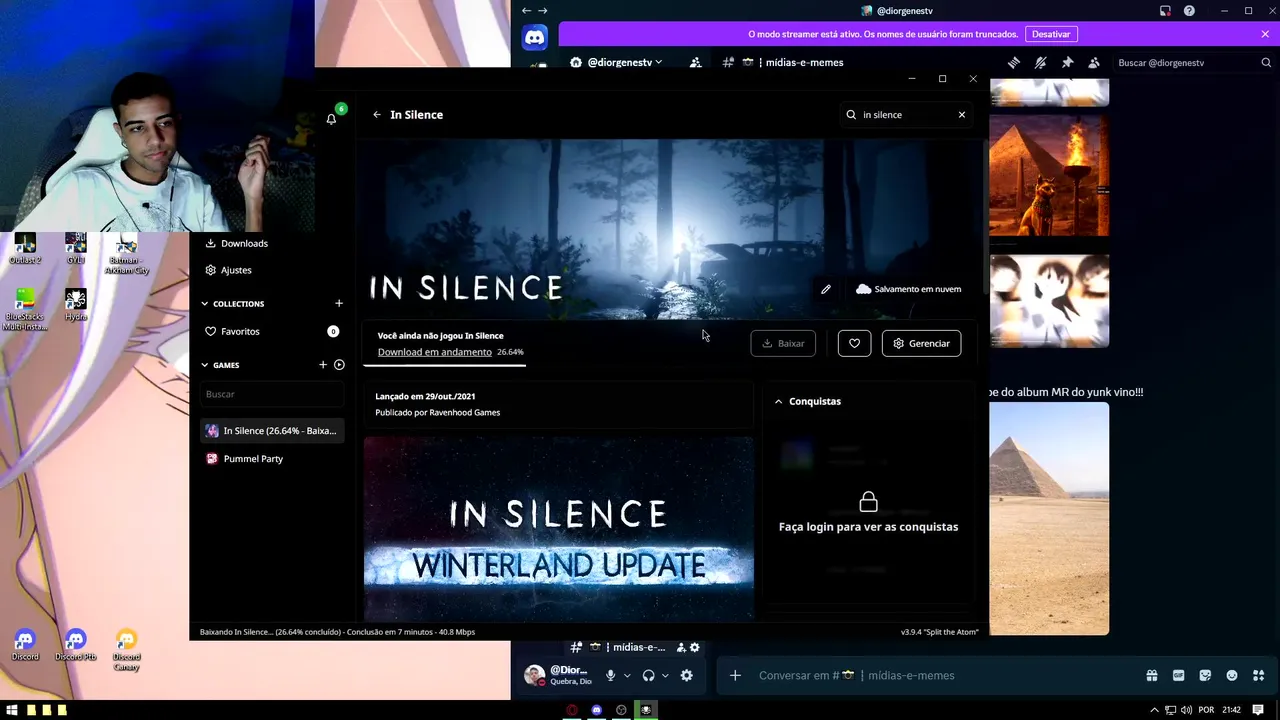Viewport: 1280px width, 720px height.
Task: Open Discord help icon
Action: tap(1189, 11)
